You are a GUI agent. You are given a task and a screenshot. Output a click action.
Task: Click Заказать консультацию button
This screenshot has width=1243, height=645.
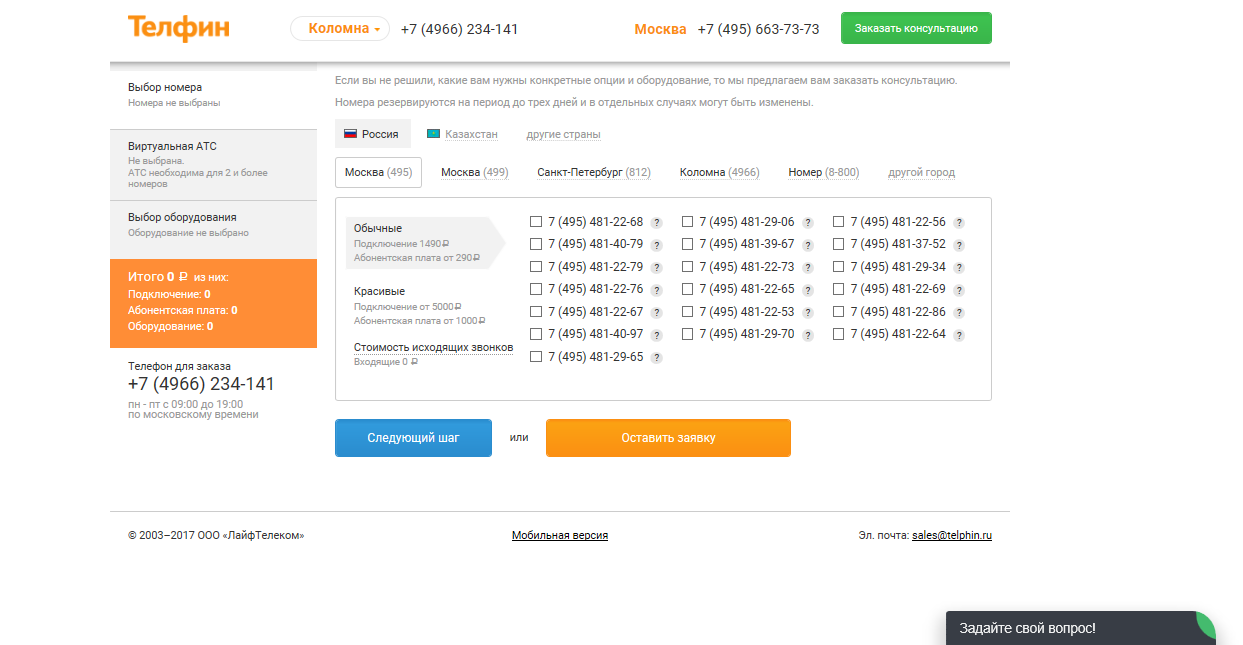(x=916, y=28)
